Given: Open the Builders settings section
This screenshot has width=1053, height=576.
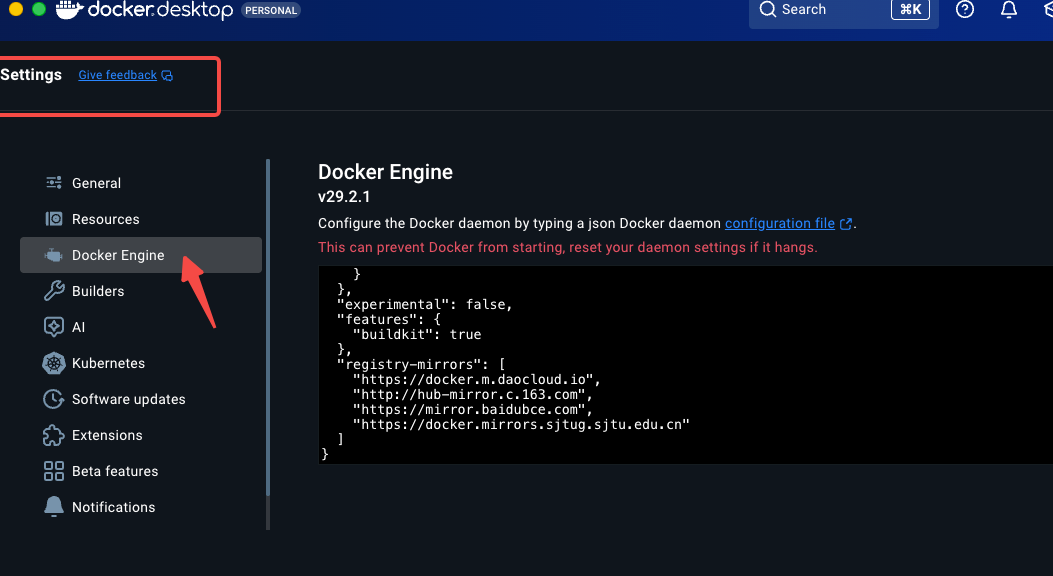Looking at the screenshot, I should [x=141, y=291].
